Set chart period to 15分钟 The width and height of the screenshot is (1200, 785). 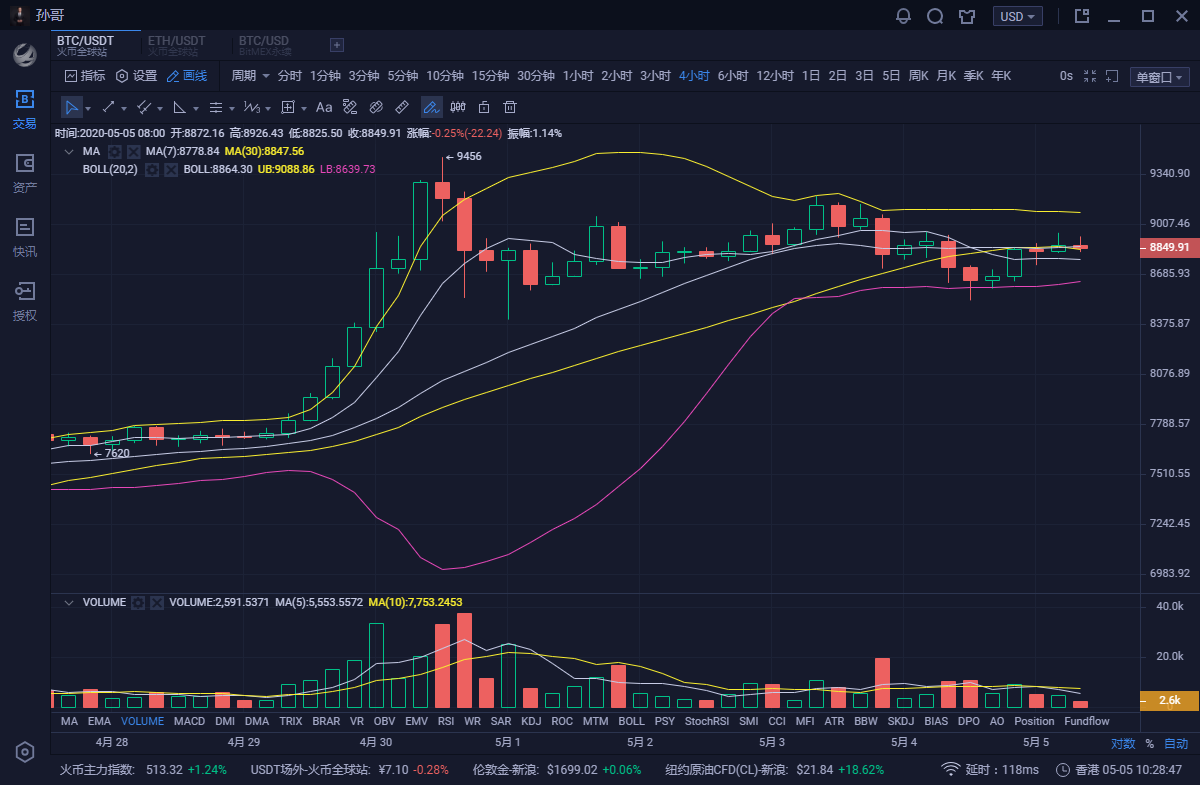tap(491, 76)
